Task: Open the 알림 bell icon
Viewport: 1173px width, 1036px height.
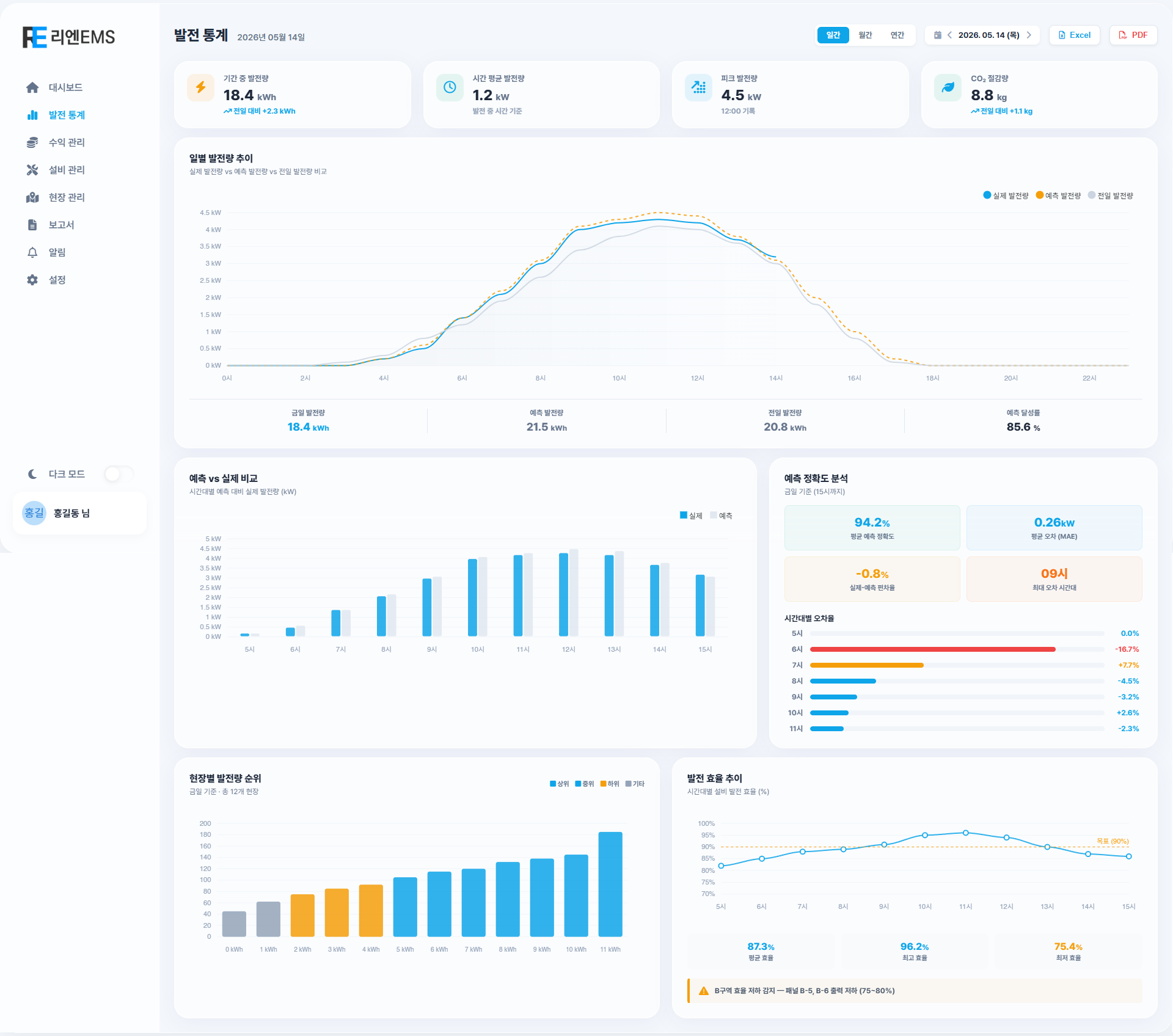Action: [32, 252]
